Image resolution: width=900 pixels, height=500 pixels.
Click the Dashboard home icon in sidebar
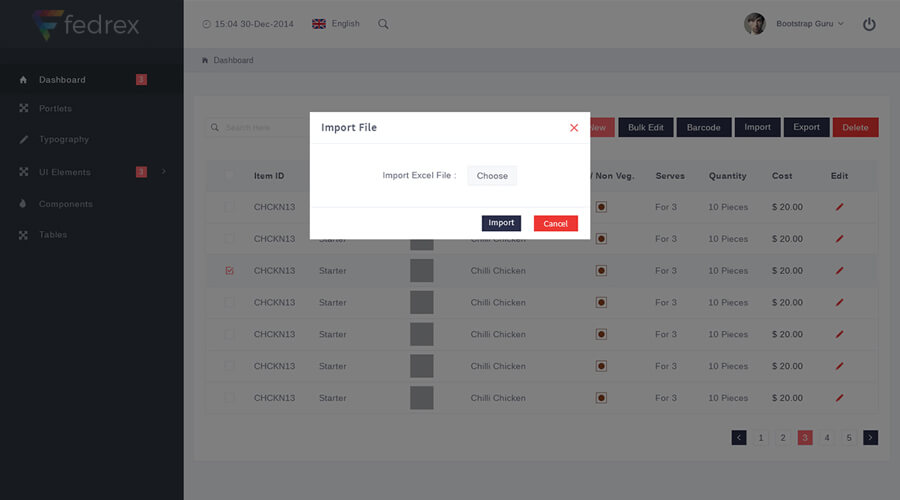23,80
